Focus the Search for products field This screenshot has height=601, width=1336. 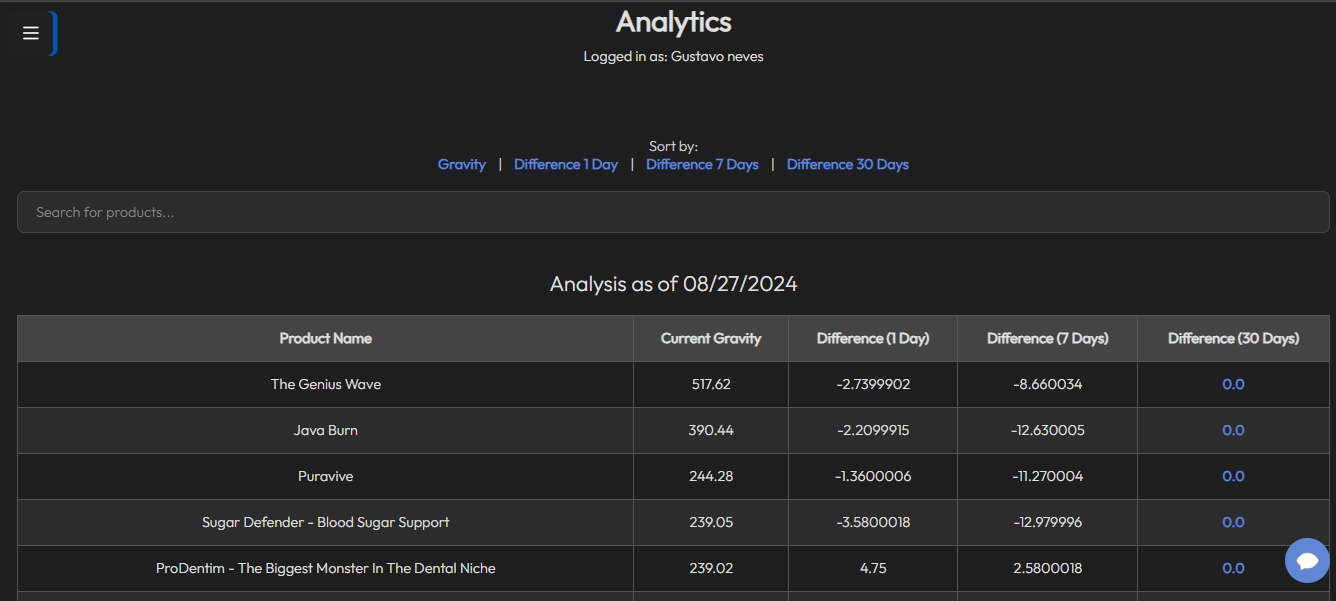[673, 212]
